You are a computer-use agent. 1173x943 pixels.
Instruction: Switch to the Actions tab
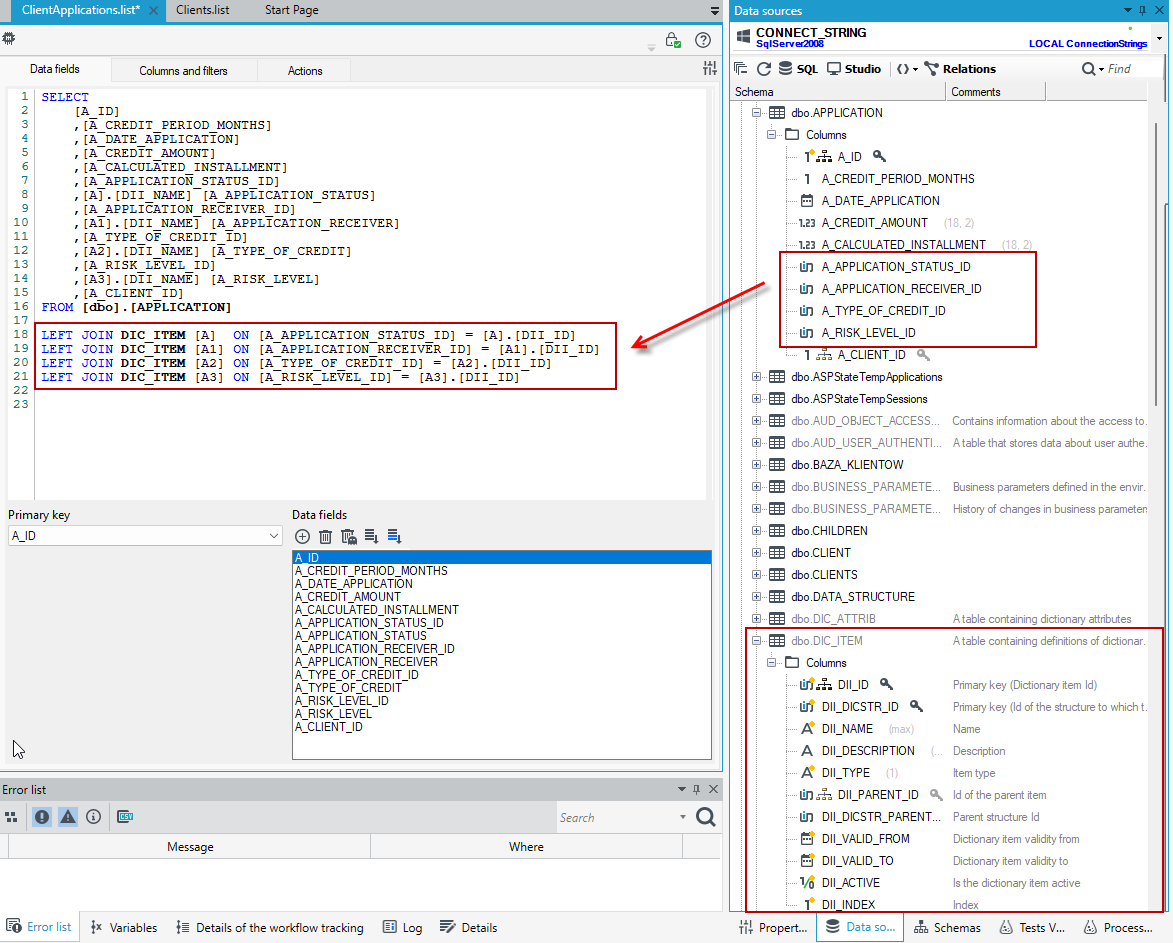pos(305,71)
